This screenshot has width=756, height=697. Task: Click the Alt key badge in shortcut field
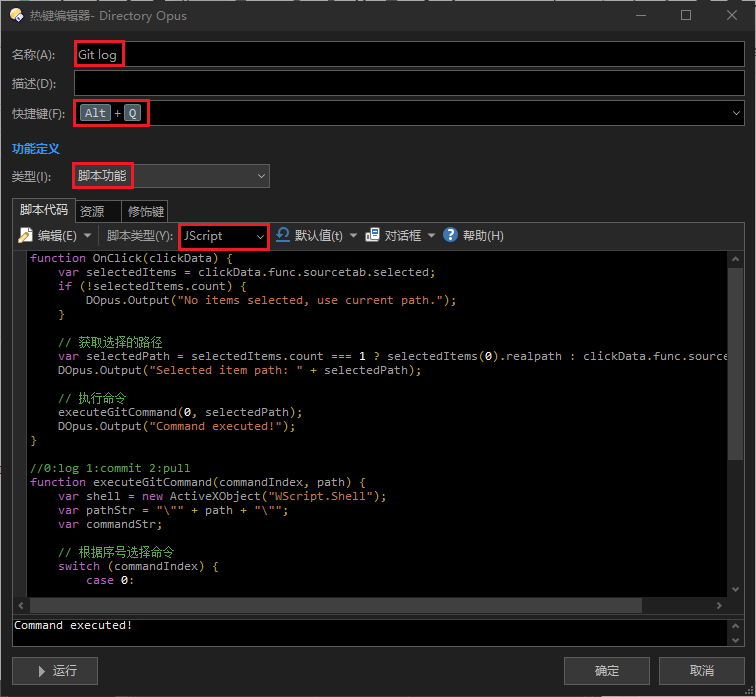click(95, 113)
